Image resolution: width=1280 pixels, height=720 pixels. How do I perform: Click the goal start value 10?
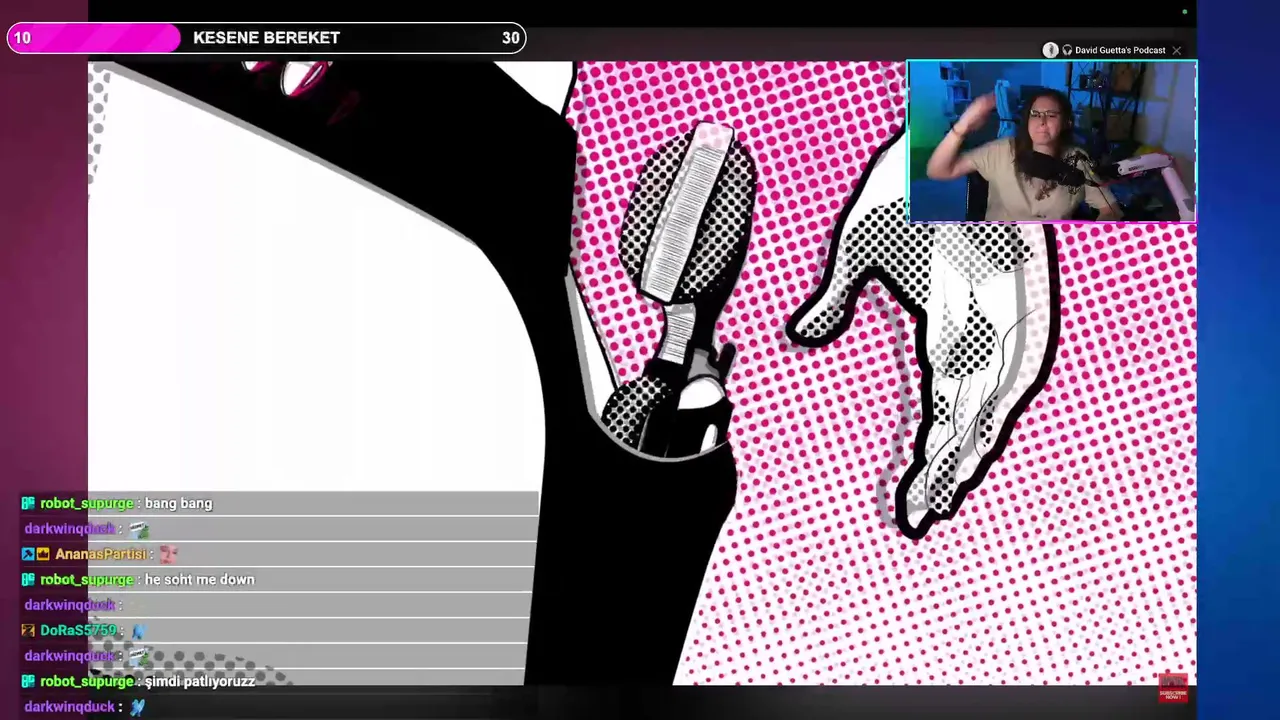[22, 38]
